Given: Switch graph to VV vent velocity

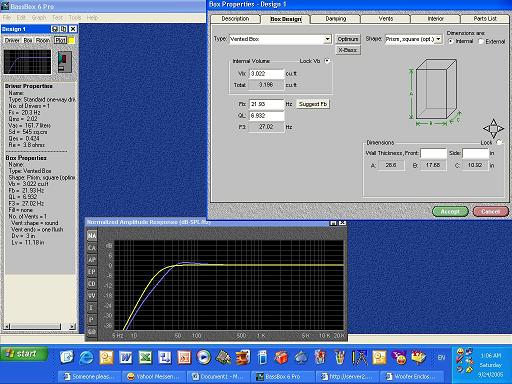Looking at the screenshot, I should click(x=92, y=296).
